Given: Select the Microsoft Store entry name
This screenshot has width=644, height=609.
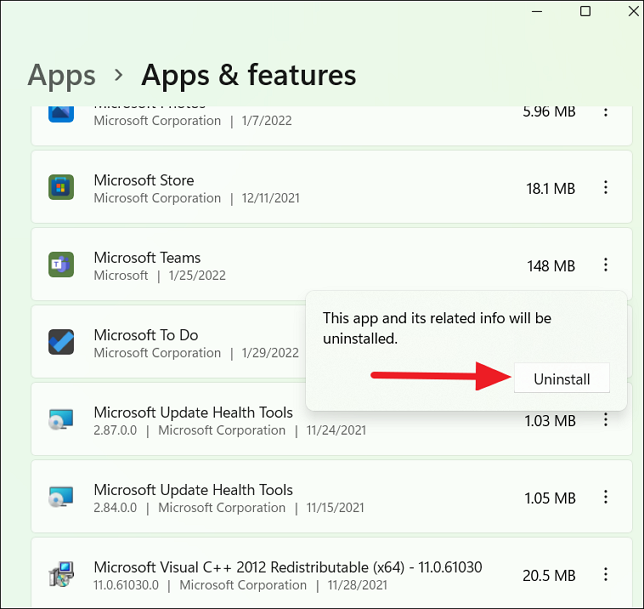Looking at the screenshot, I should tap(144, 180).
